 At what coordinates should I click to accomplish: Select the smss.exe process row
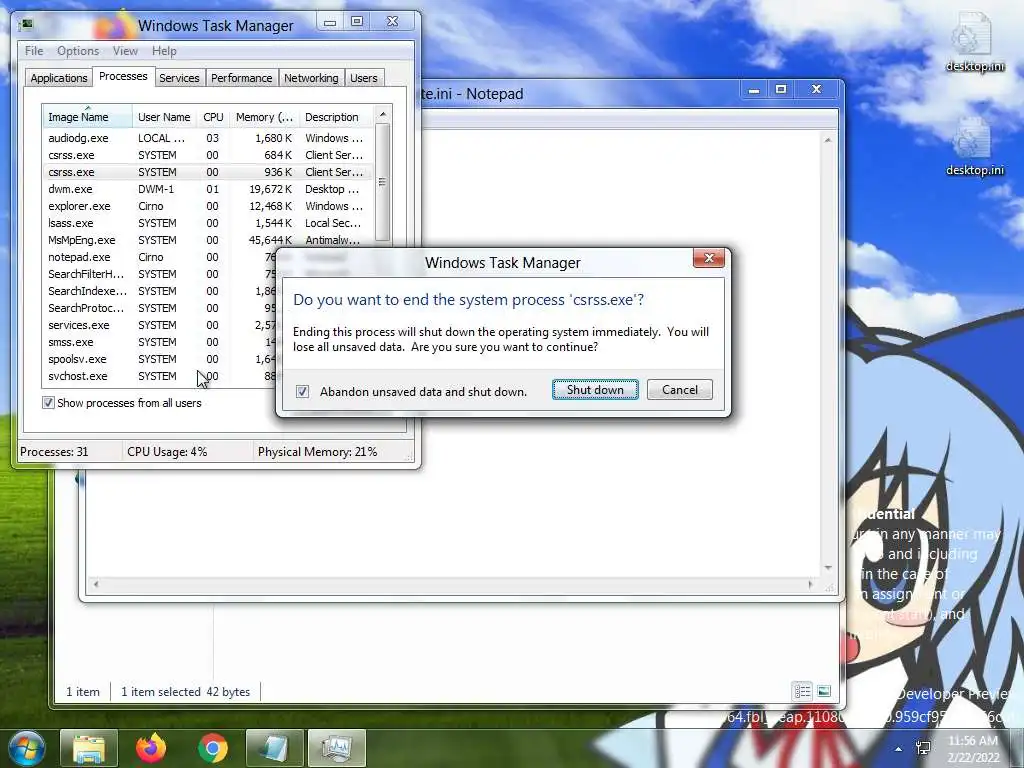tap(159, 342)
